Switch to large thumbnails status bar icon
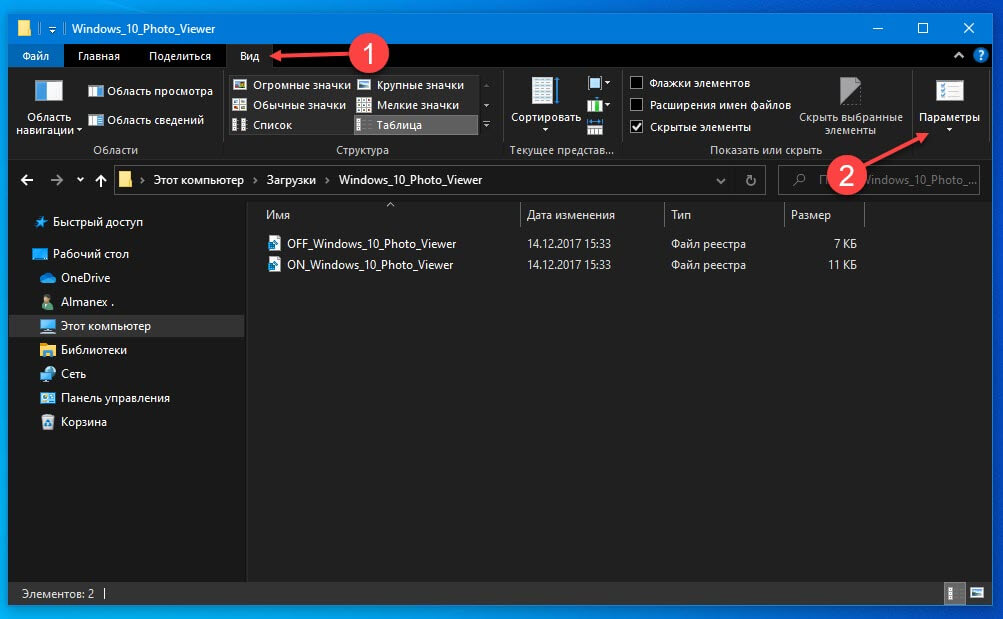This screenshot has height=619, width=1003. coord(977,593)
